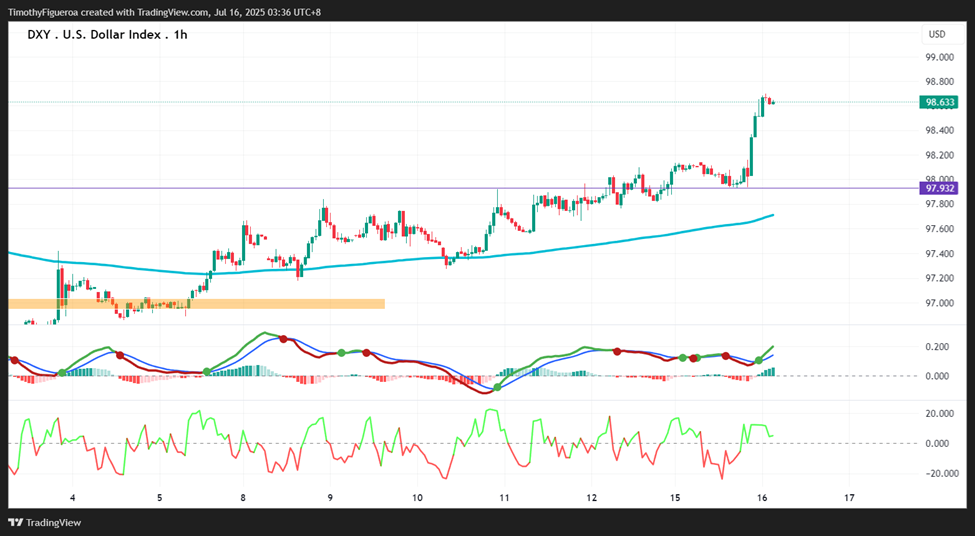Click the chart title DXY U.S. Dollar Index 1h
The width and height of the screenshot is (975, 536).
107,35
